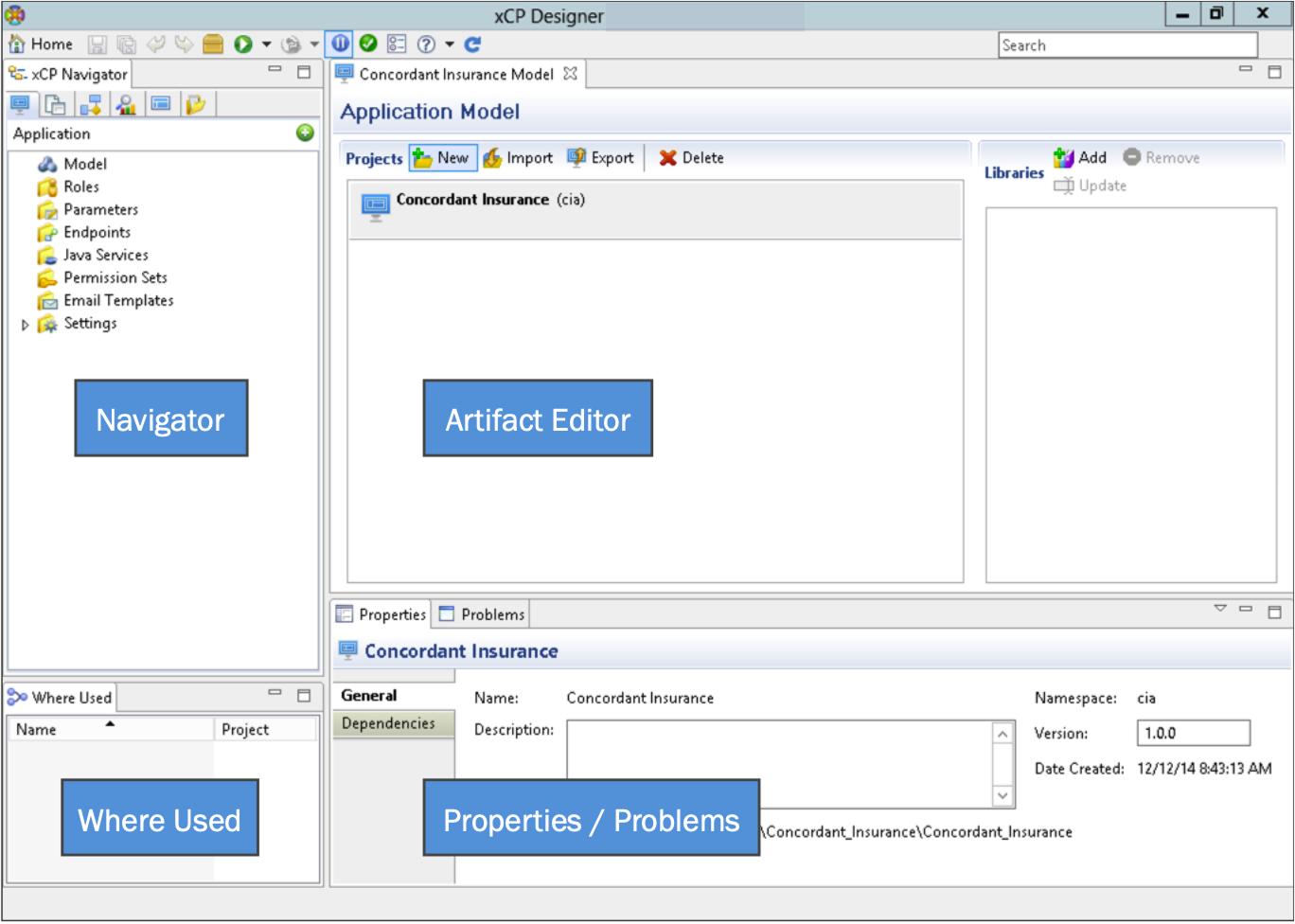Image resolution: width=1295 pixels, height=924 pixels.
Task: Click the green Run Application icon
Action: pyautogui.click(x=243, y=44)
